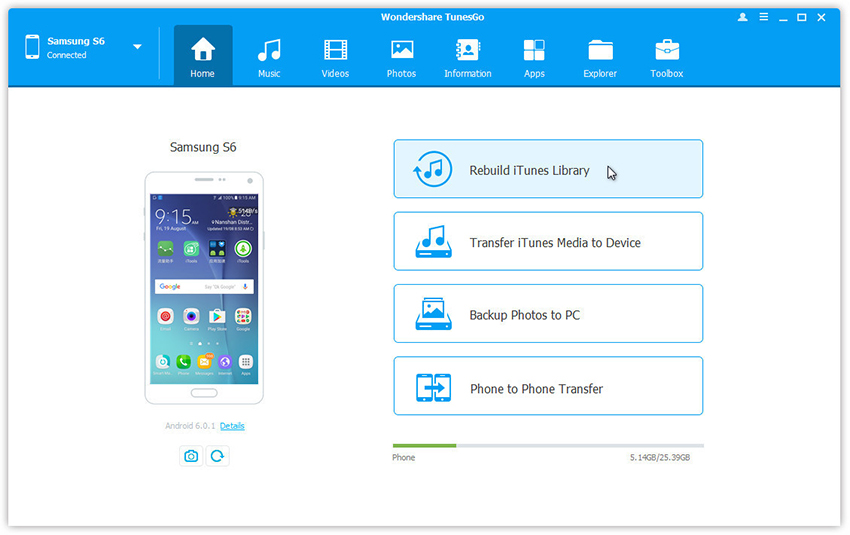Click the connected phone icon in header
The height and width of the screenshot is (535, 850).
click(x=32, y=47)
